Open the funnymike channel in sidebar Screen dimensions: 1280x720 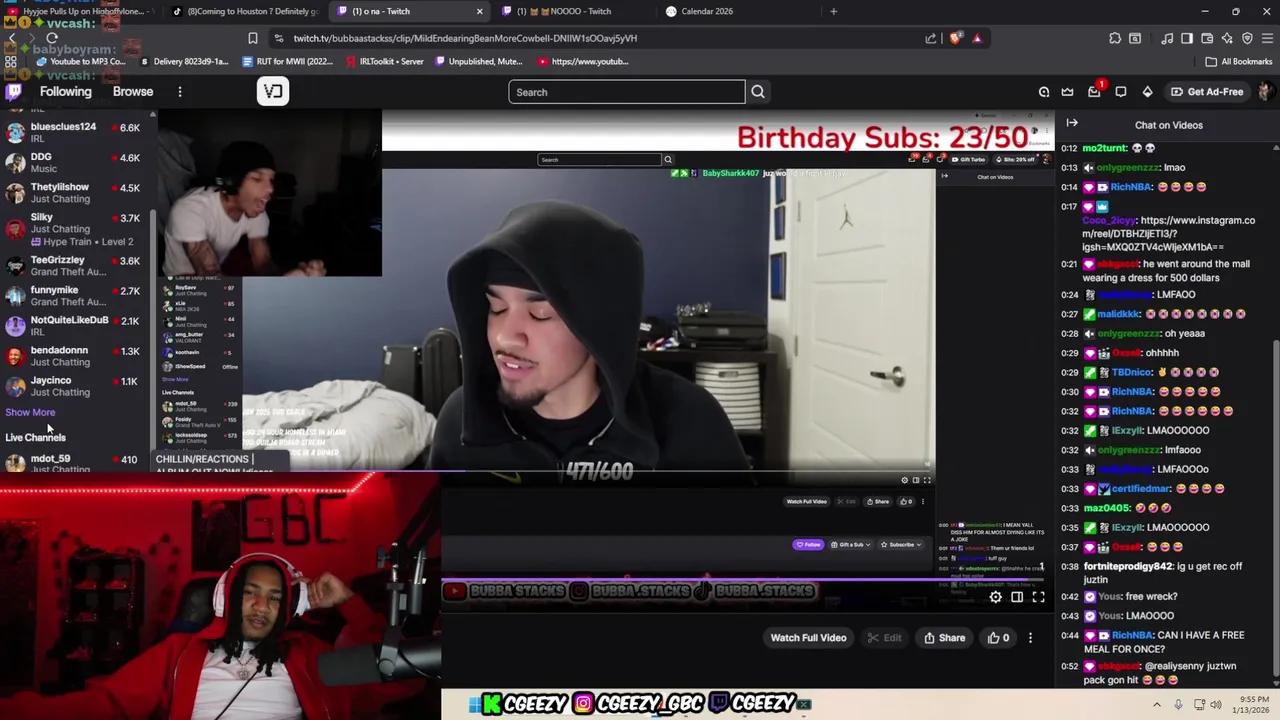[75, 296]
